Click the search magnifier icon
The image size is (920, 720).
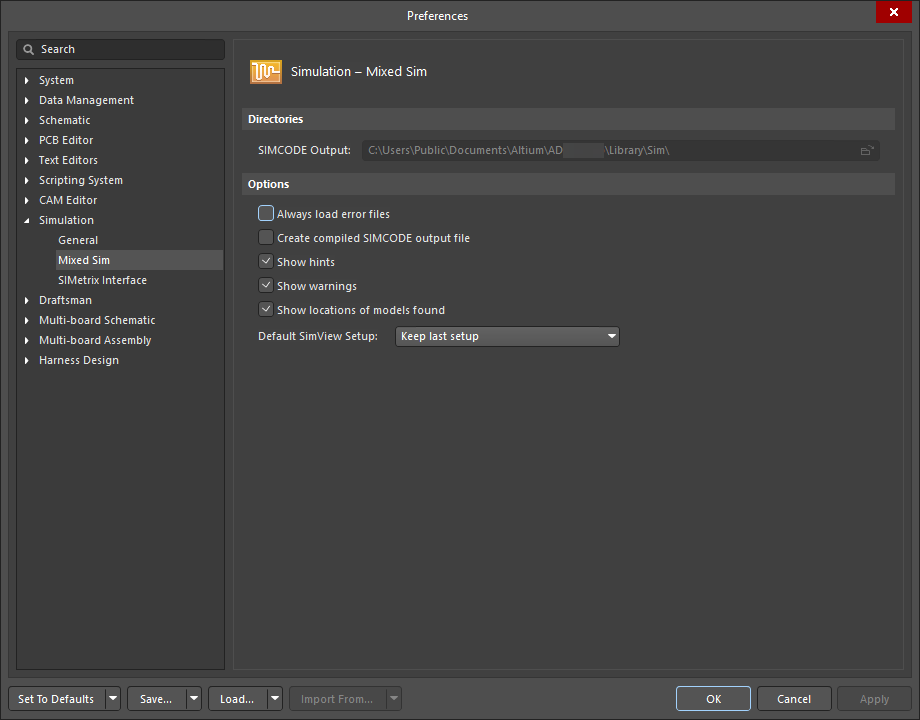click(31, 48)
